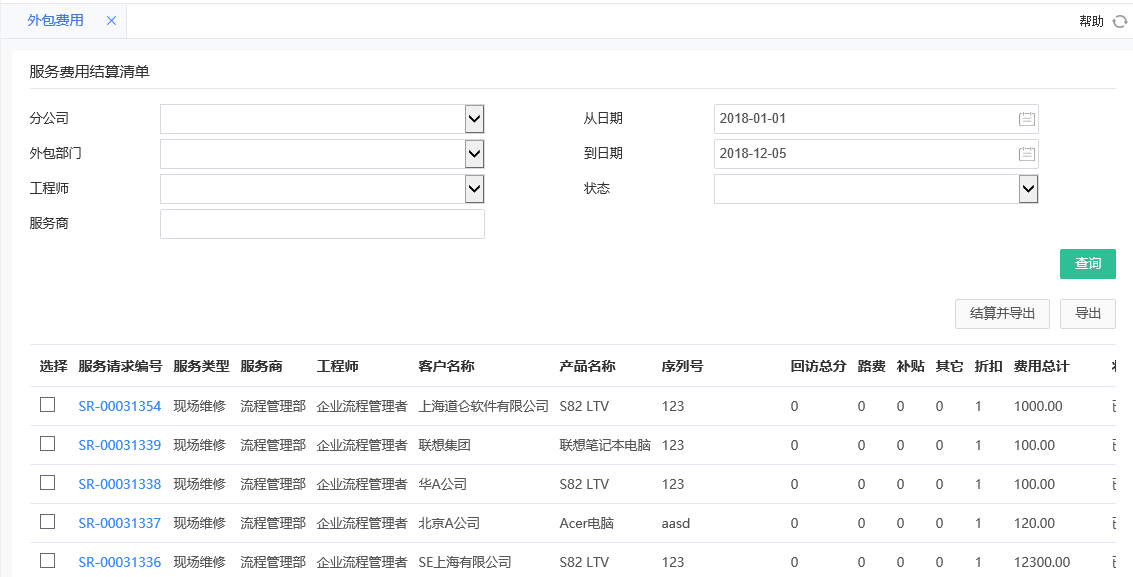Viewport: 1133px width, 577px height.
Task: Refresh the page using the refresh icon
Action: pyautogui.click(x=1122, y=20)
